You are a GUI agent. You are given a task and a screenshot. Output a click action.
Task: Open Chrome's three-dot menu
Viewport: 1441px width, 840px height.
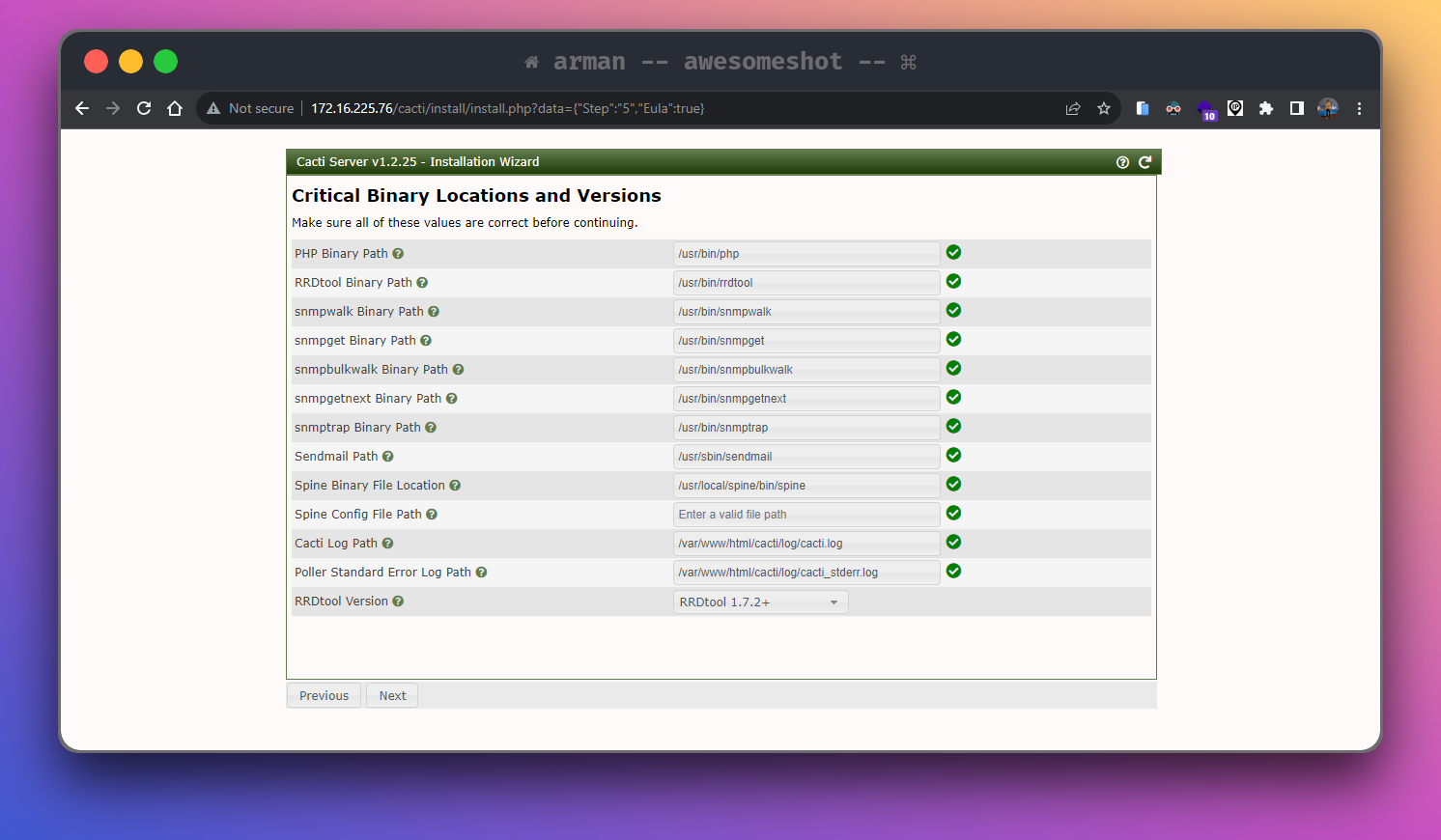point(1359,108)
